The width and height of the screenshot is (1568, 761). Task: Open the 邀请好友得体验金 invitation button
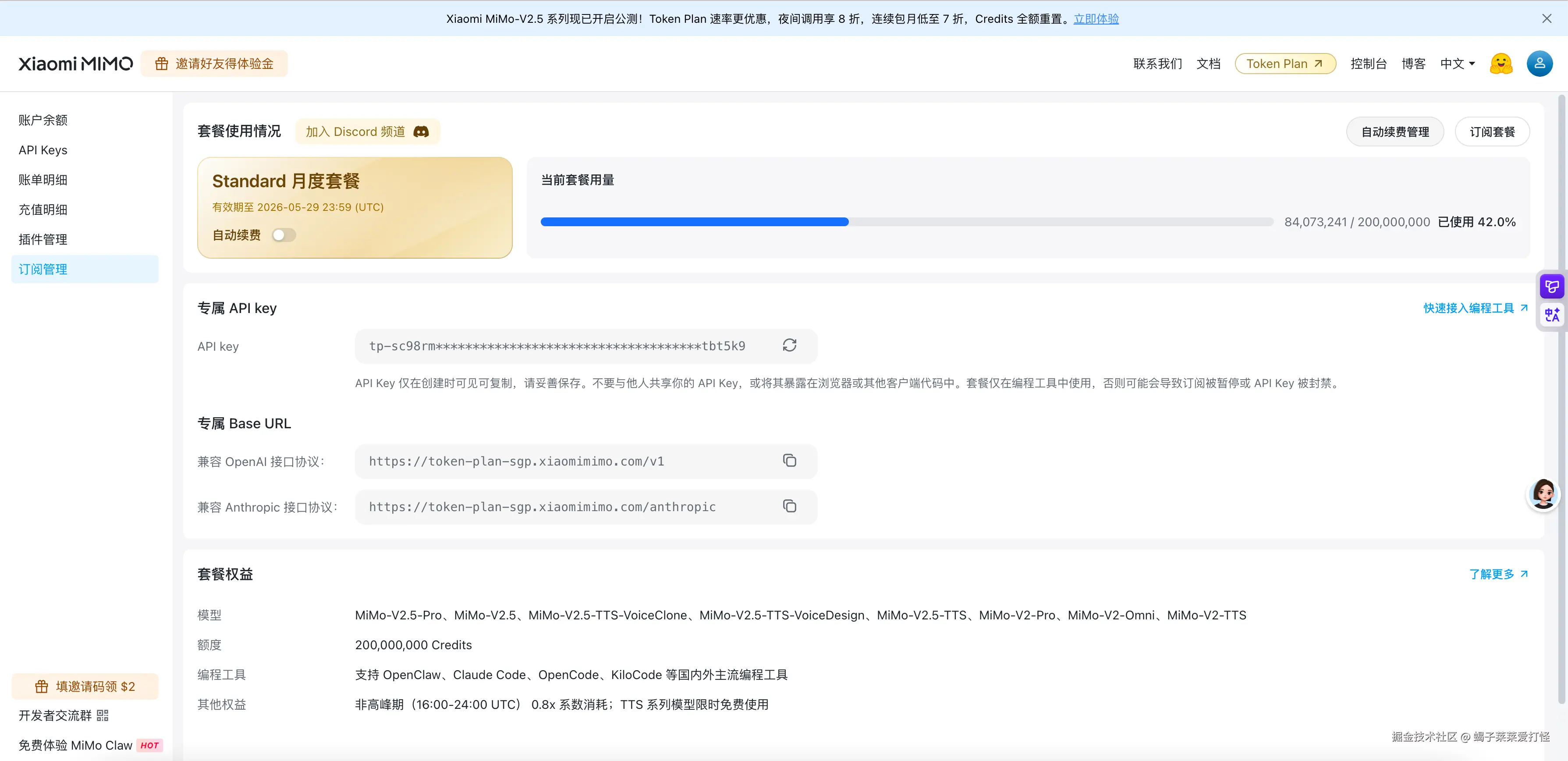pos(214,63)
